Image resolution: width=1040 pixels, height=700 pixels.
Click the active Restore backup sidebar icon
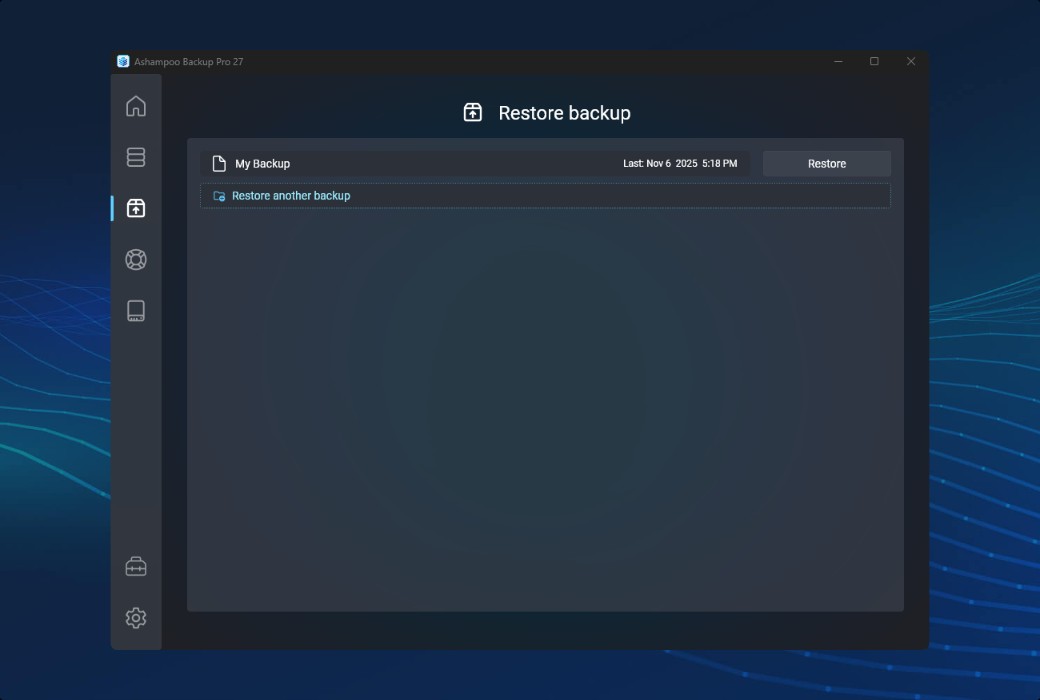[136, 209]
